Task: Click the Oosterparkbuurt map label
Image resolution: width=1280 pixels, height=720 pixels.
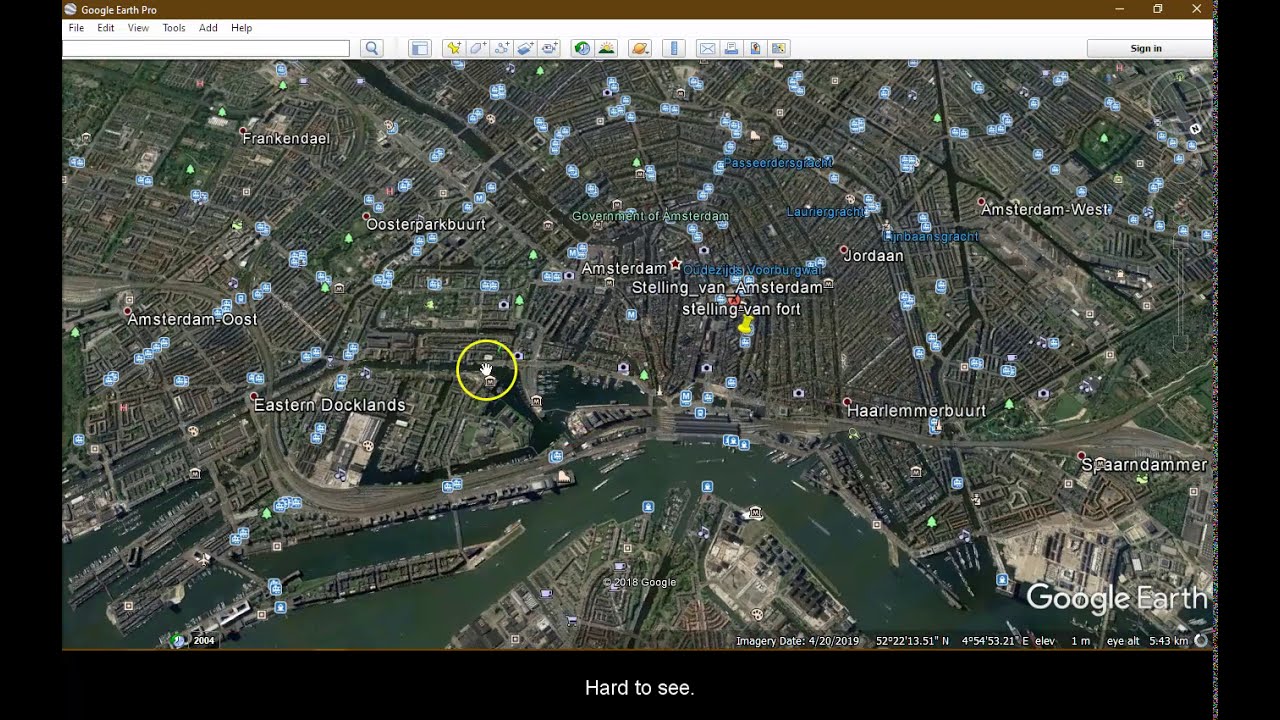Action: pyautogui.click(x=426, y=224)
